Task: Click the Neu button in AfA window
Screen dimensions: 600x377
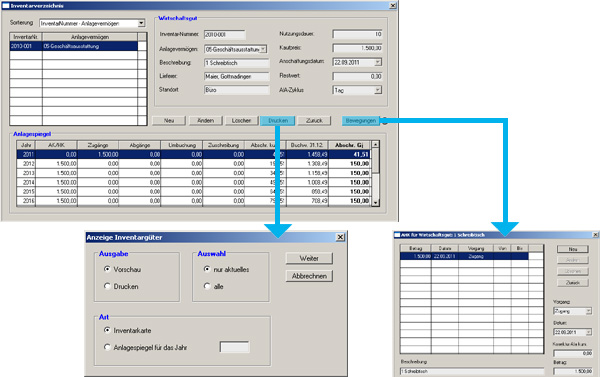Action: (x=572, y=249)
